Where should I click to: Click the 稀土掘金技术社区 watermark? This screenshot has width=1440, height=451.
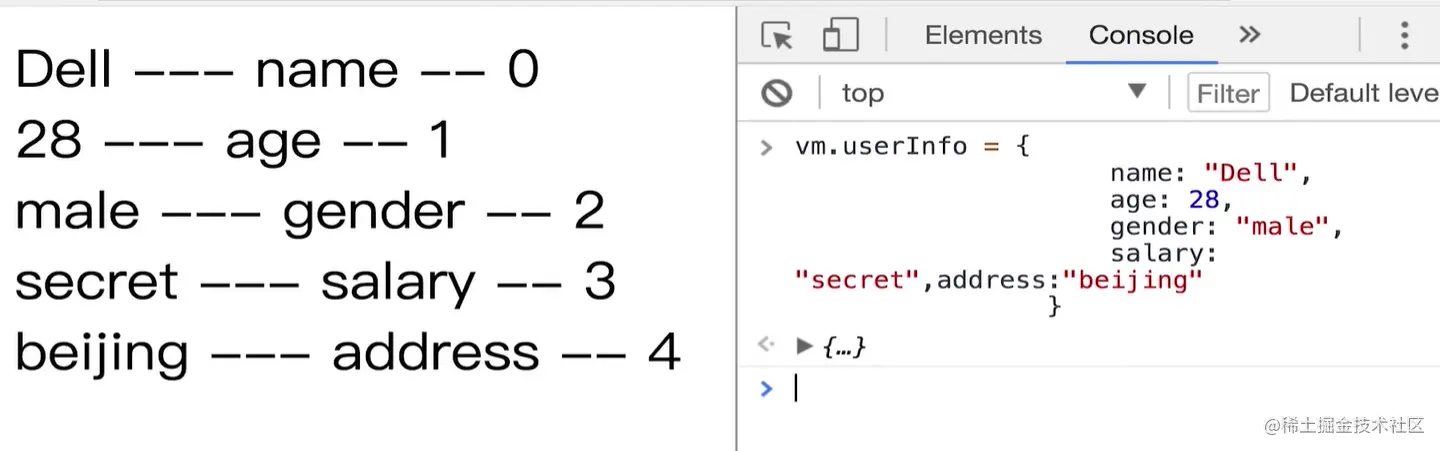(1344, 426)
